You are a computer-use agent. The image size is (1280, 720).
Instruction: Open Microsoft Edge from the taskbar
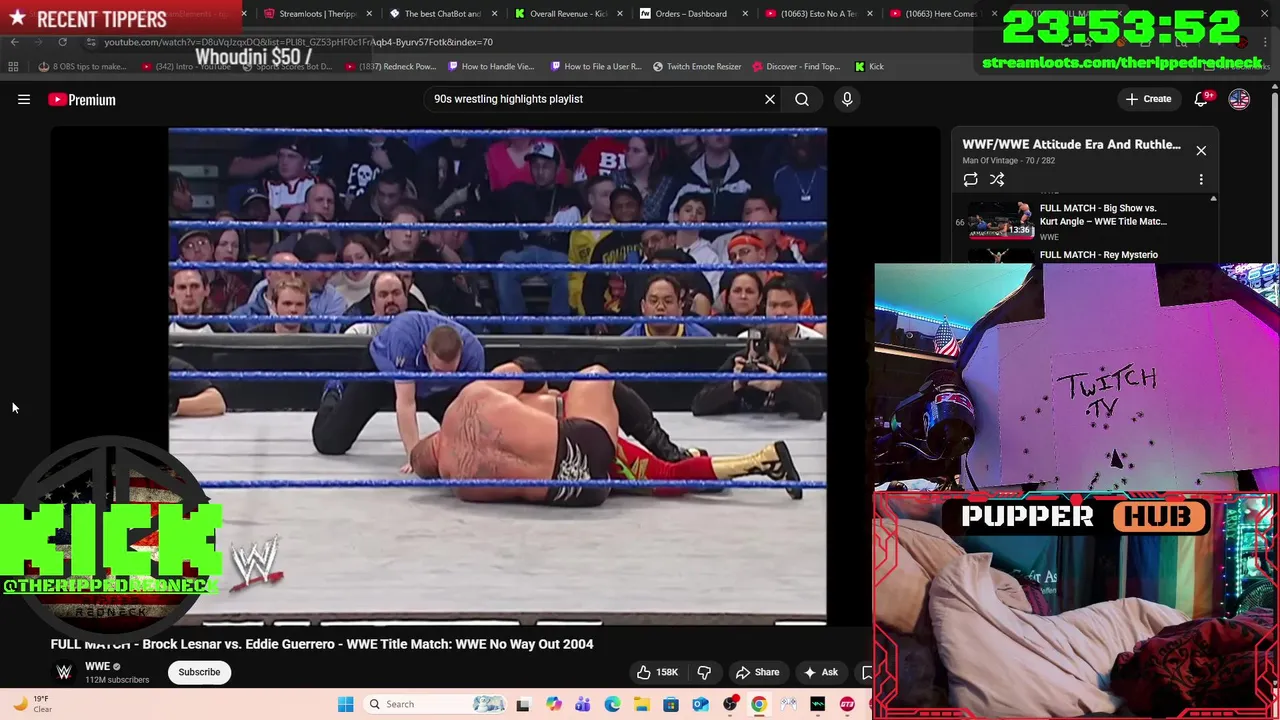pos(612,704)
